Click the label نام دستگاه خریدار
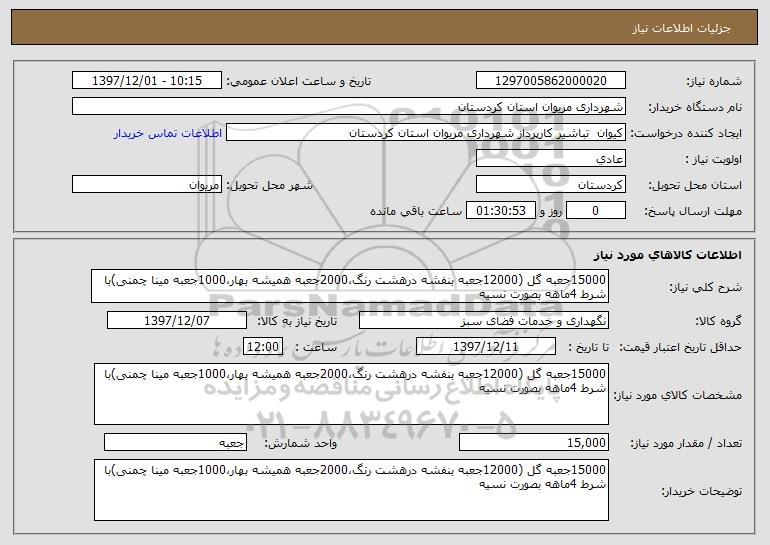The height and width of the screenshot is (545, 770). 695,107
